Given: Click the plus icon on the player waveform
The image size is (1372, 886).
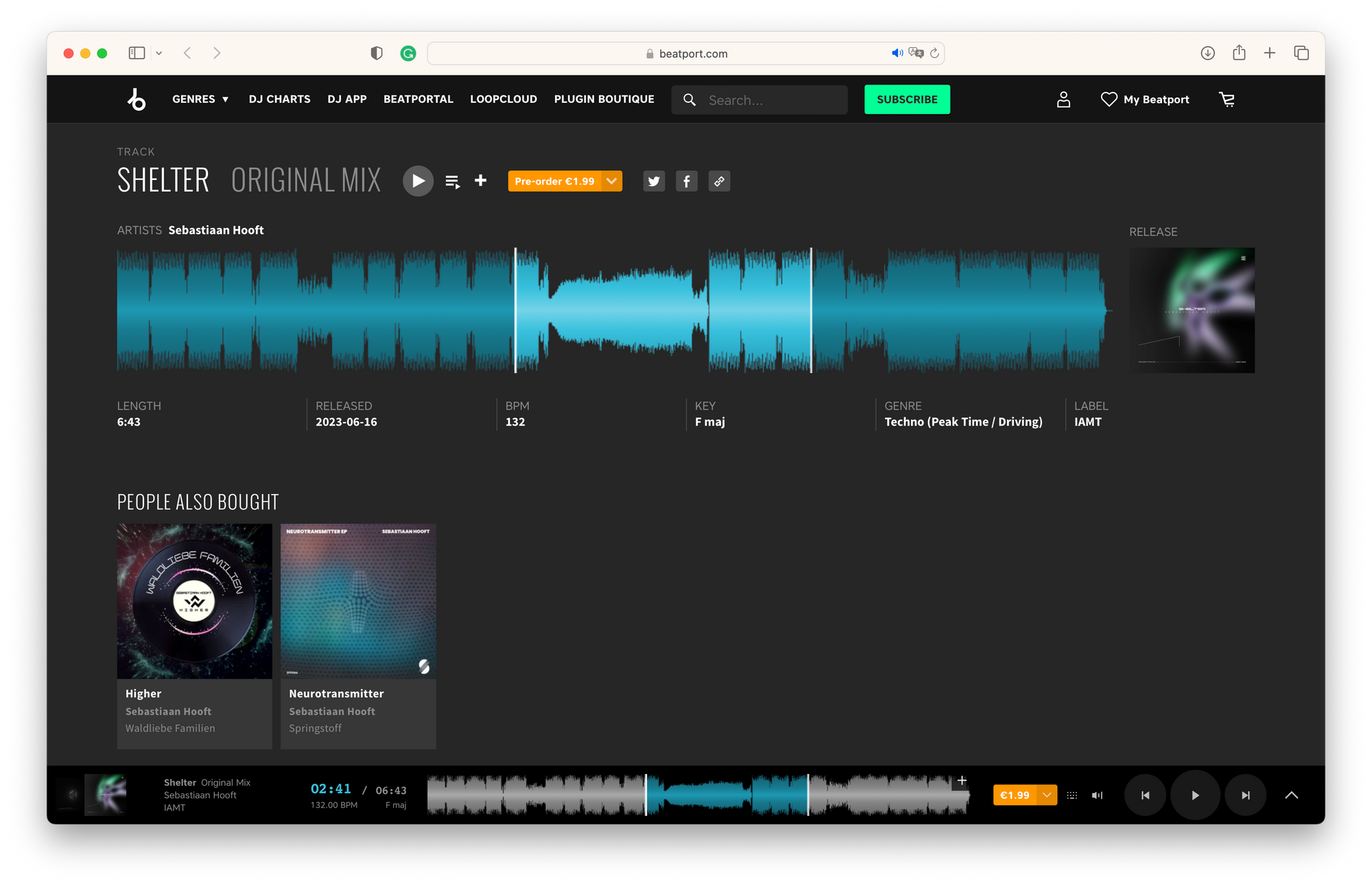Looking at the screenshot, I should pos(962,780).
